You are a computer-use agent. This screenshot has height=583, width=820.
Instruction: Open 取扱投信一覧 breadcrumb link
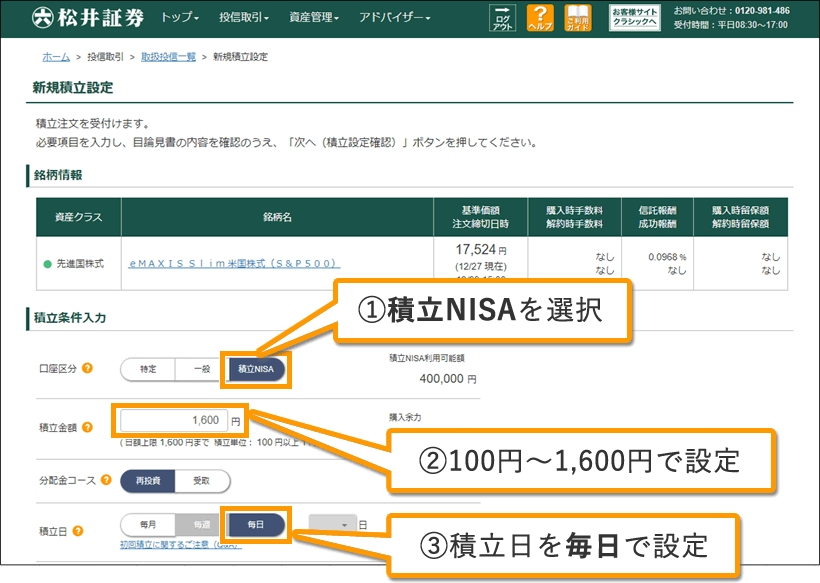tap(168, 57)
